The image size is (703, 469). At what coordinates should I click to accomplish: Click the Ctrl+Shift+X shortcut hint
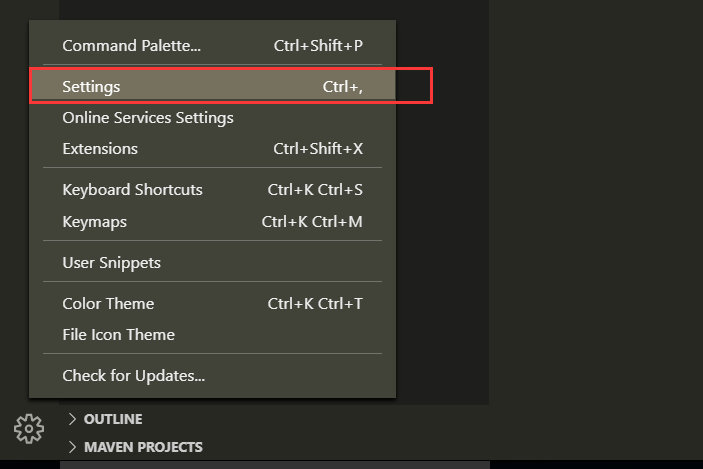[x=318, y=149]
